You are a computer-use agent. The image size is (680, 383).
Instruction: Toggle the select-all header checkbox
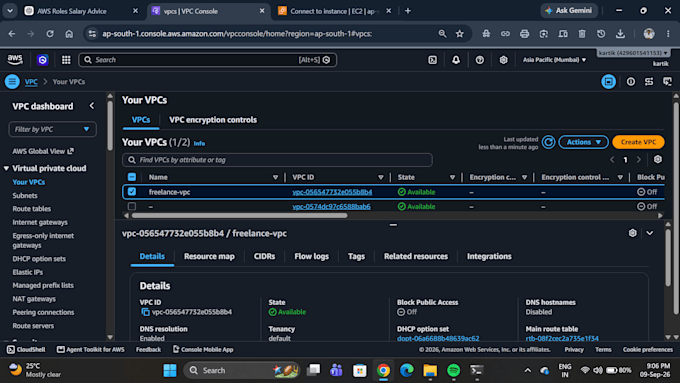pos(132,177)
